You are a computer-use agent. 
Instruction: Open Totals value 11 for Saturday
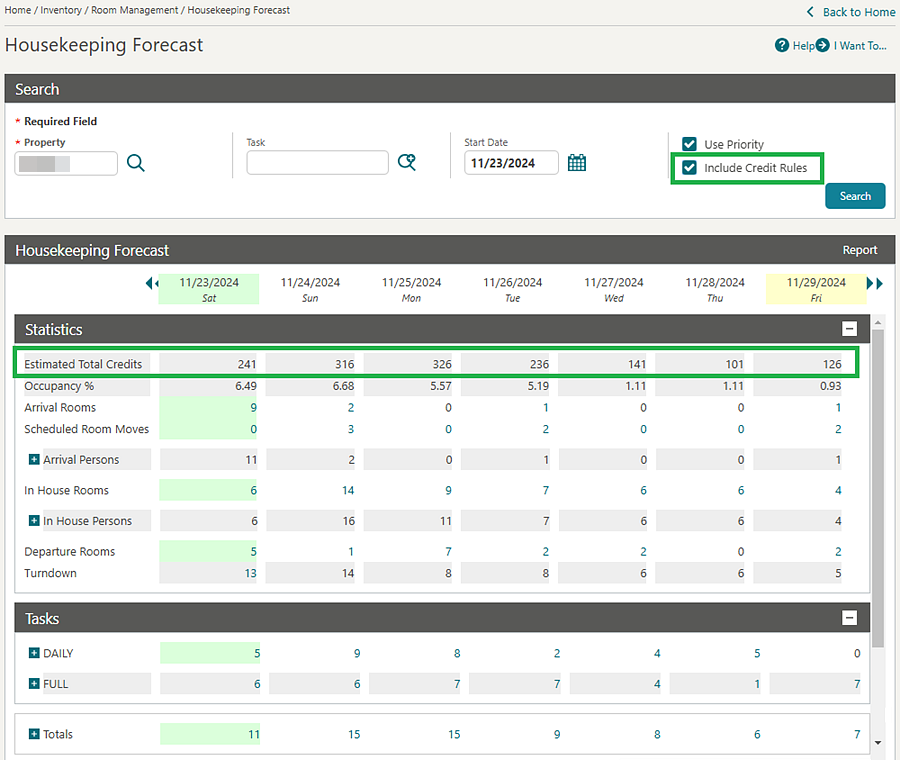(254, 734)
